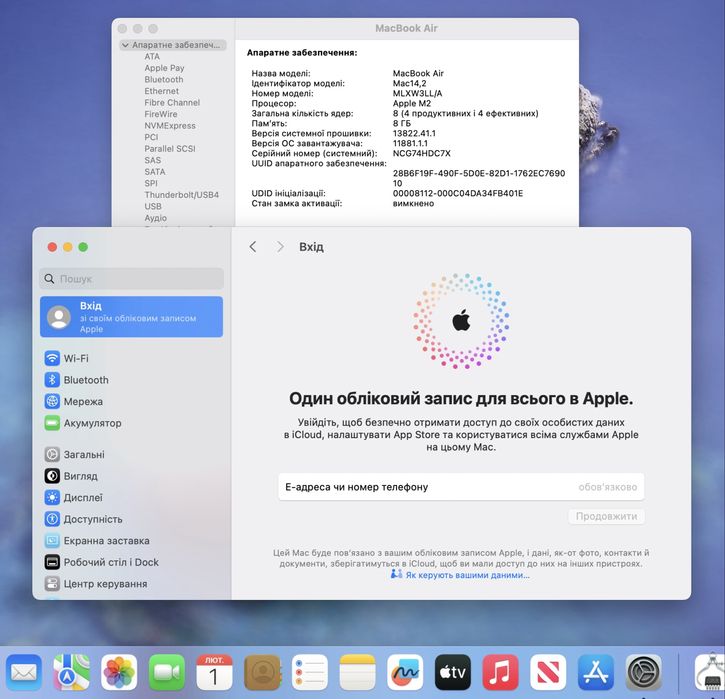Select Apple Pay in hardware list
The height and width of the screenshot is (699, 725).
164,68
